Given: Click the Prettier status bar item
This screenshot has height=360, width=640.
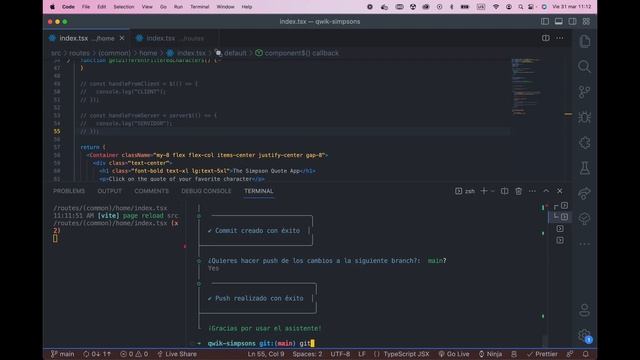Looking at the screenshot, I should coord(542,354).
